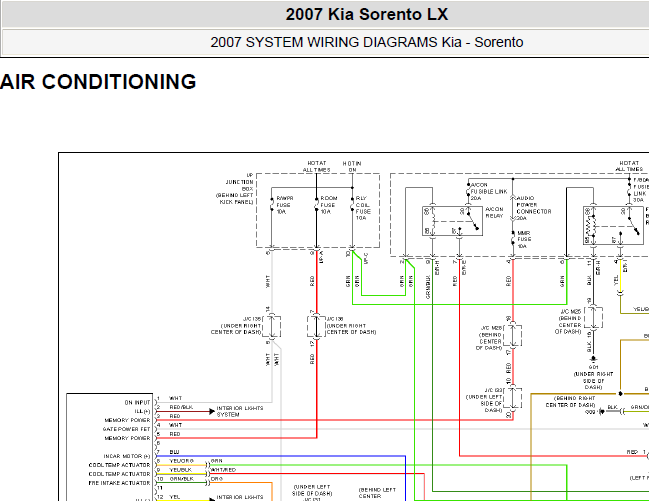The width and height of the screenshot is (649, 501).
Task: Click 'G01 (UNDER RIGHT SIDE OF DASH)' ground label
Action: (x=593, y=377)
